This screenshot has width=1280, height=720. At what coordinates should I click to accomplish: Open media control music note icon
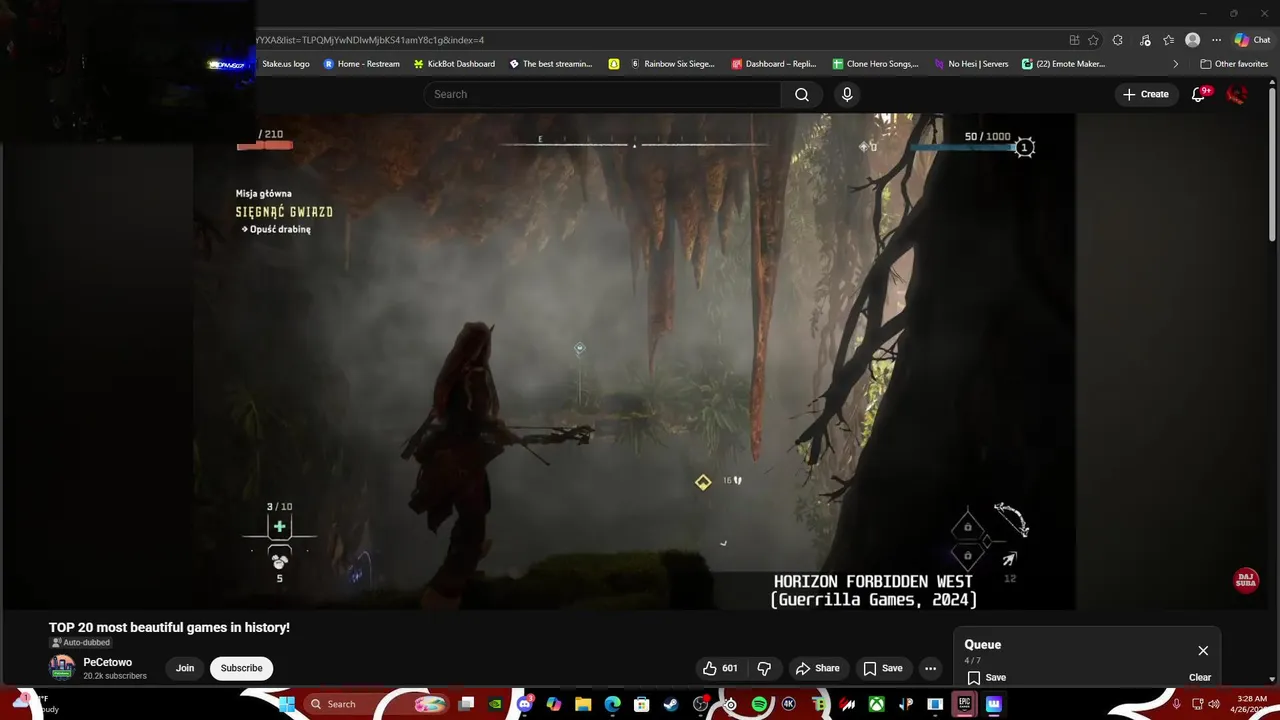point(1145,40)
